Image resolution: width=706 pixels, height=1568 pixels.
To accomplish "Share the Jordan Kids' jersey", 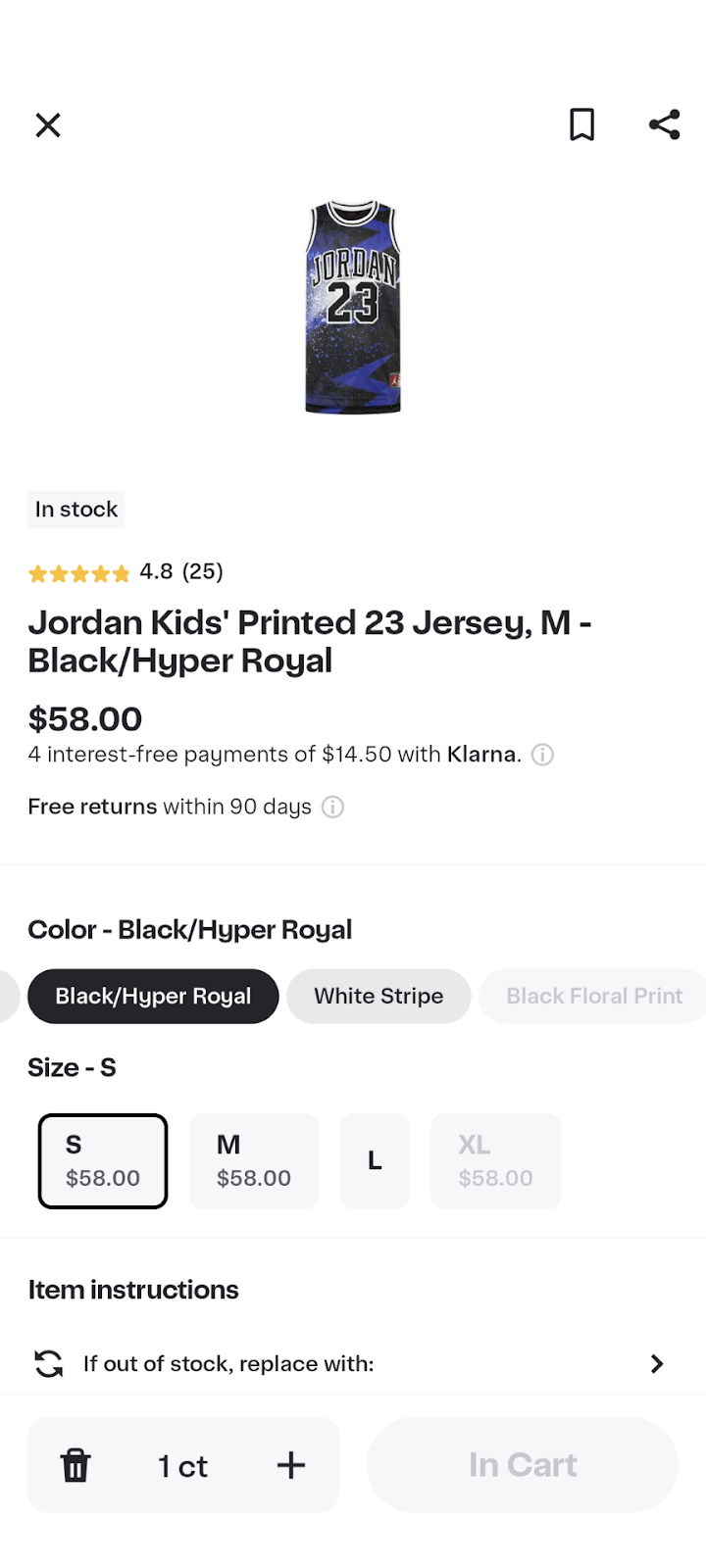I will click(x=664, y=123).
